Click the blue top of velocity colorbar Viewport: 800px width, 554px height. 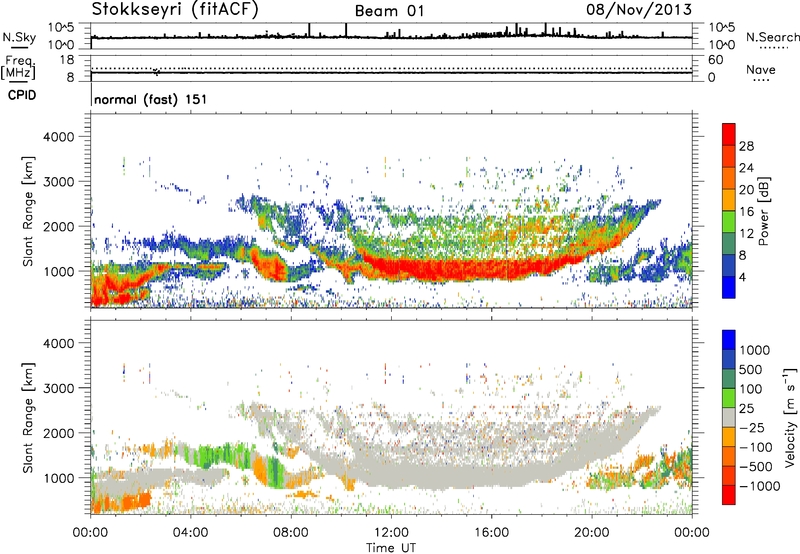[729, 340]
